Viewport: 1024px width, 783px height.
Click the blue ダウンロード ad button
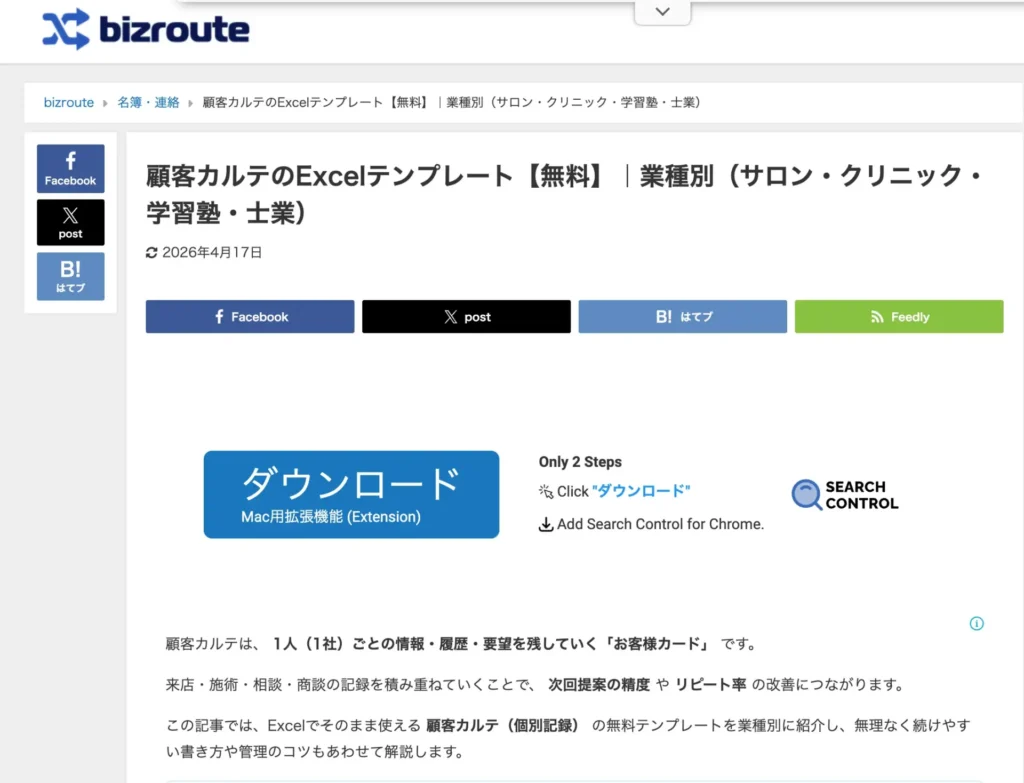(x=351, y=494)
